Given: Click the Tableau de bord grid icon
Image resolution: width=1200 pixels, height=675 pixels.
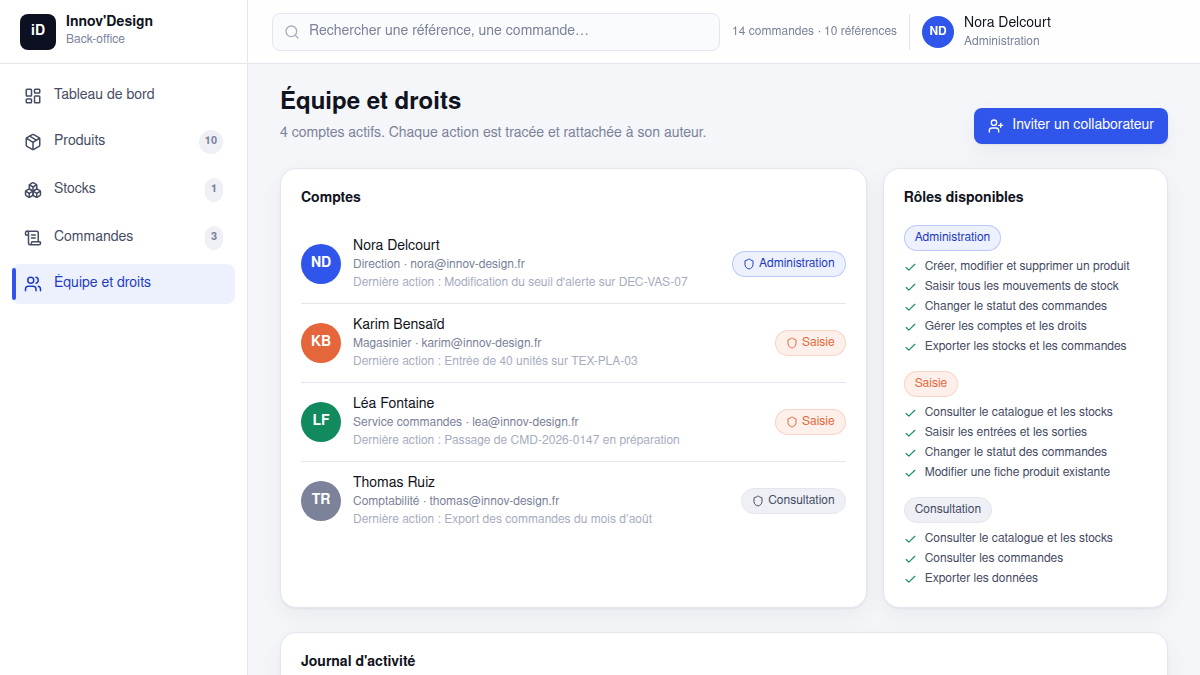Looking at the screenshot, I should 33,95.
